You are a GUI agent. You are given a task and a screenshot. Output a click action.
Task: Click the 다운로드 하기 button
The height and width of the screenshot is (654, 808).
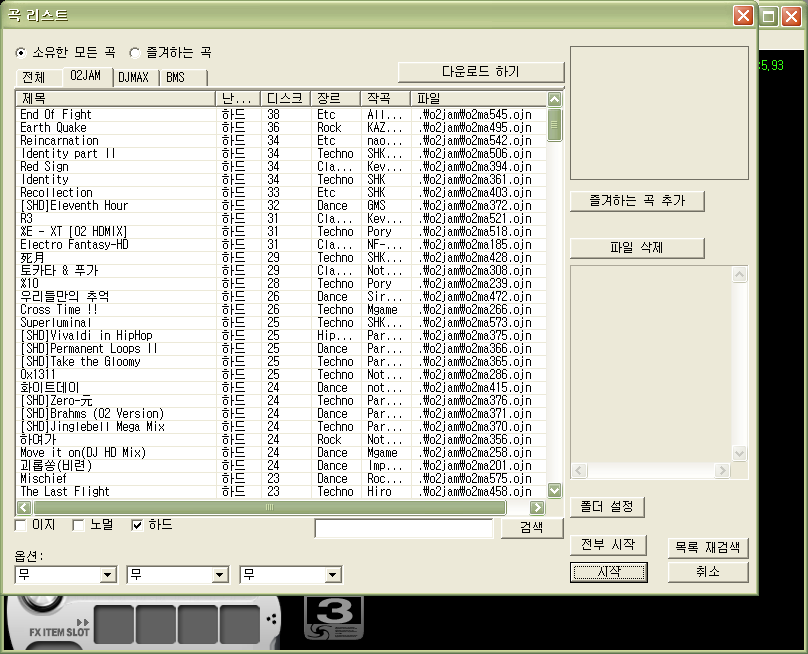coord(480,72)
